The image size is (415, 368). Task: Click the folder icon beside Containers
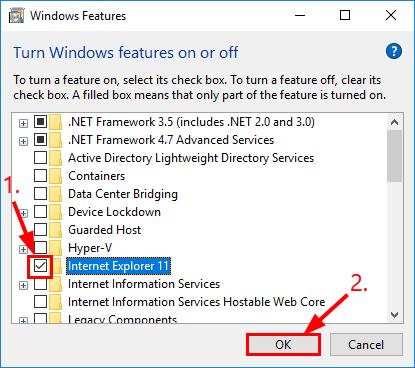click(x=56, y=176)
